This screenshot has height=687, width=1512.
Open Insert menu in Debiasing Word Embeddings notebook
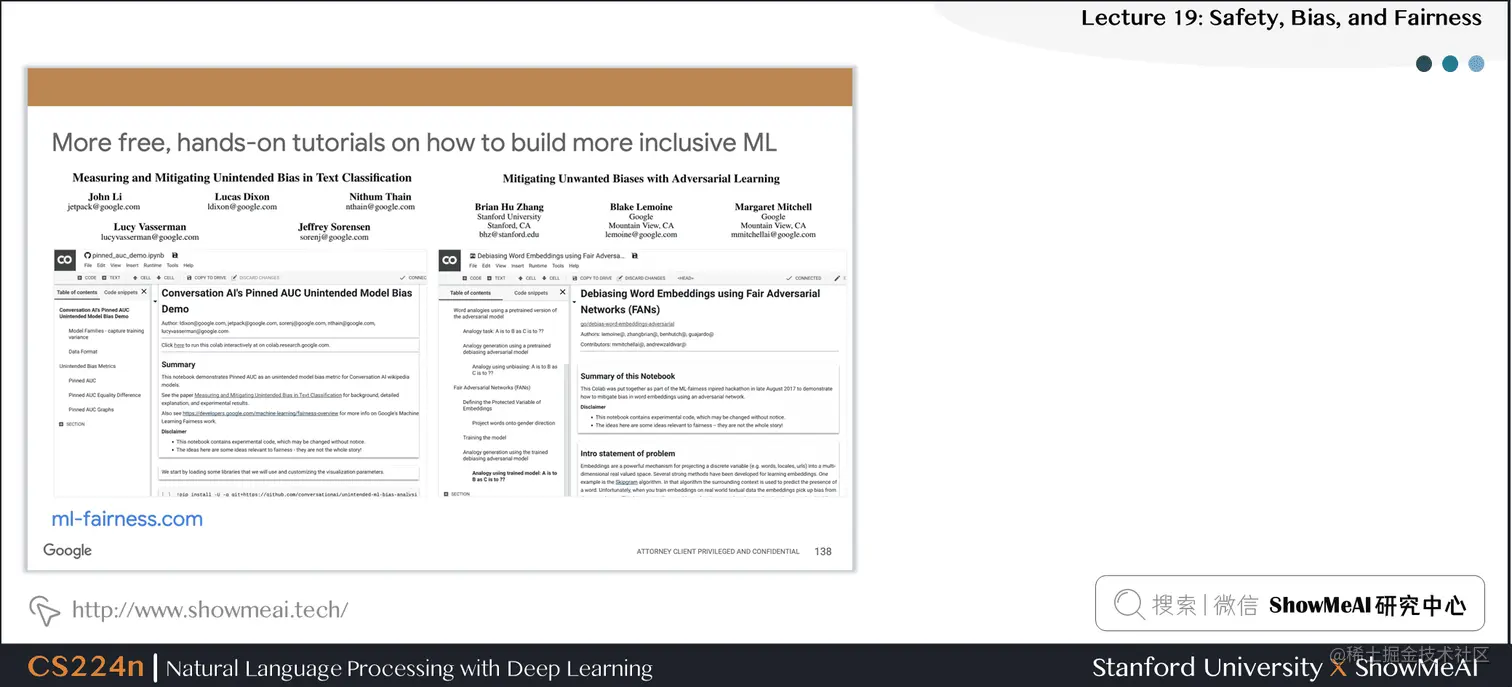(518, 265)
